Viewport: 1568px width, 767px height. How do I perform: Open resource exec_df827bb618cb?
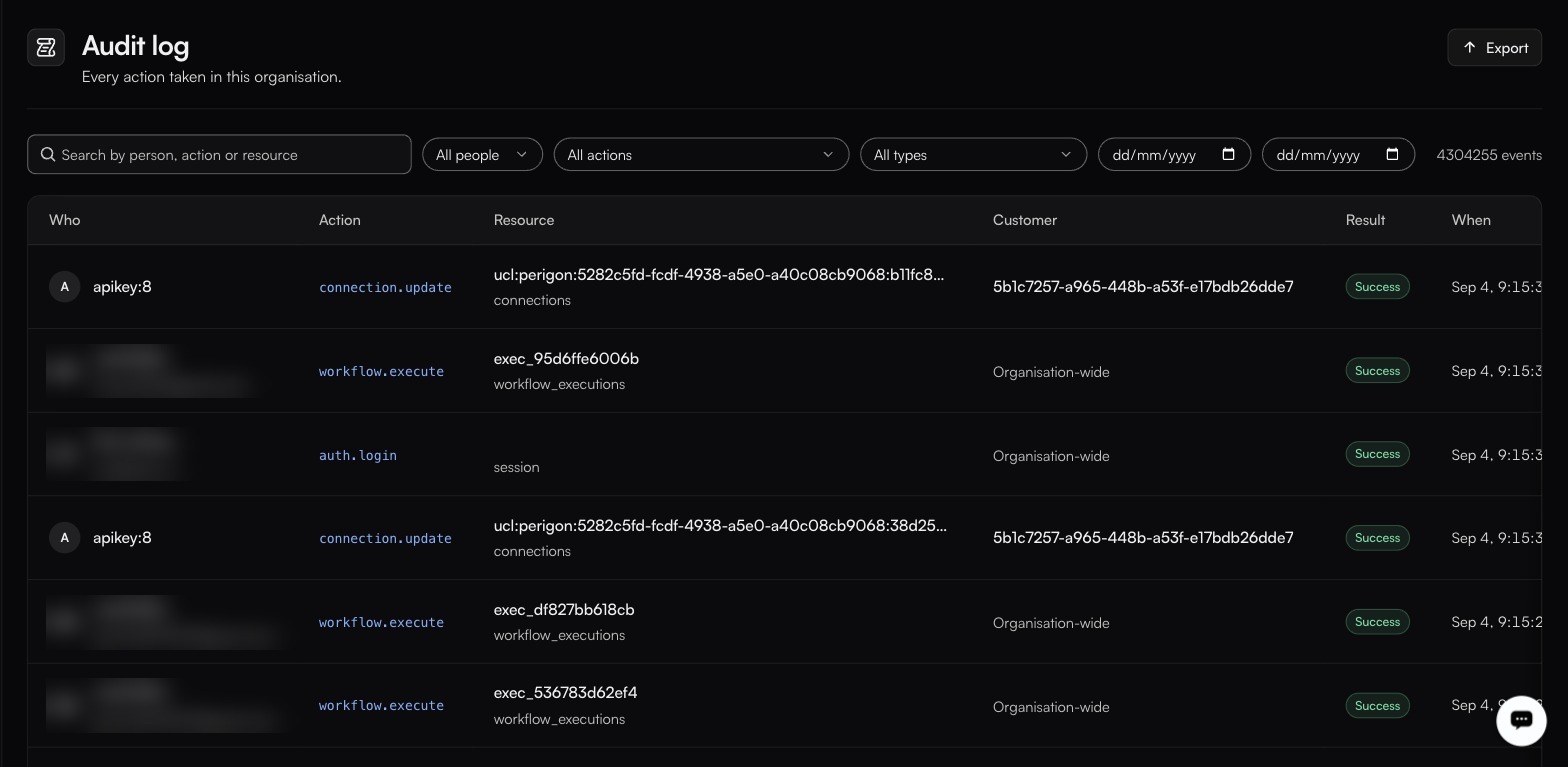point(564,609)
